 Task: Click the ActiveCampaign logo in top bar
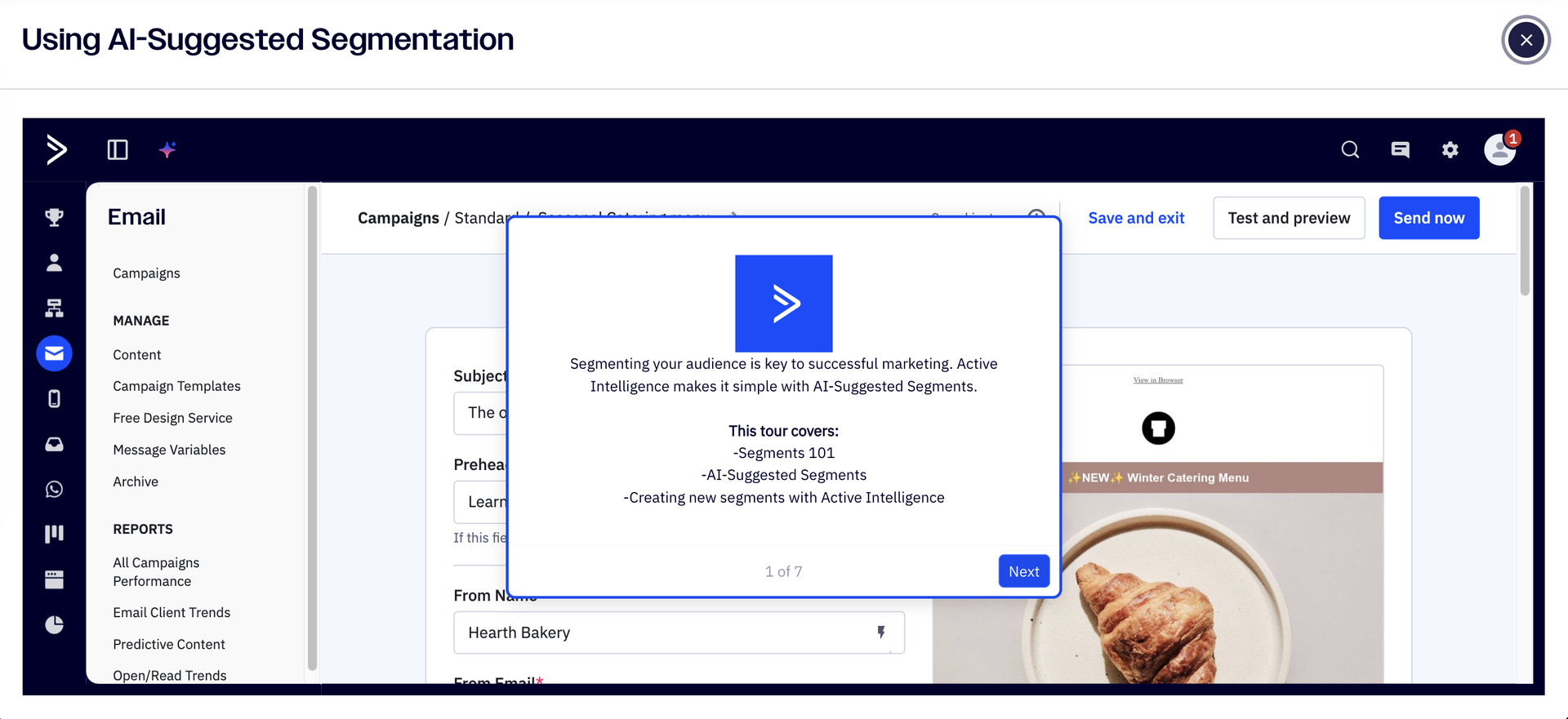tap(56, 150)
